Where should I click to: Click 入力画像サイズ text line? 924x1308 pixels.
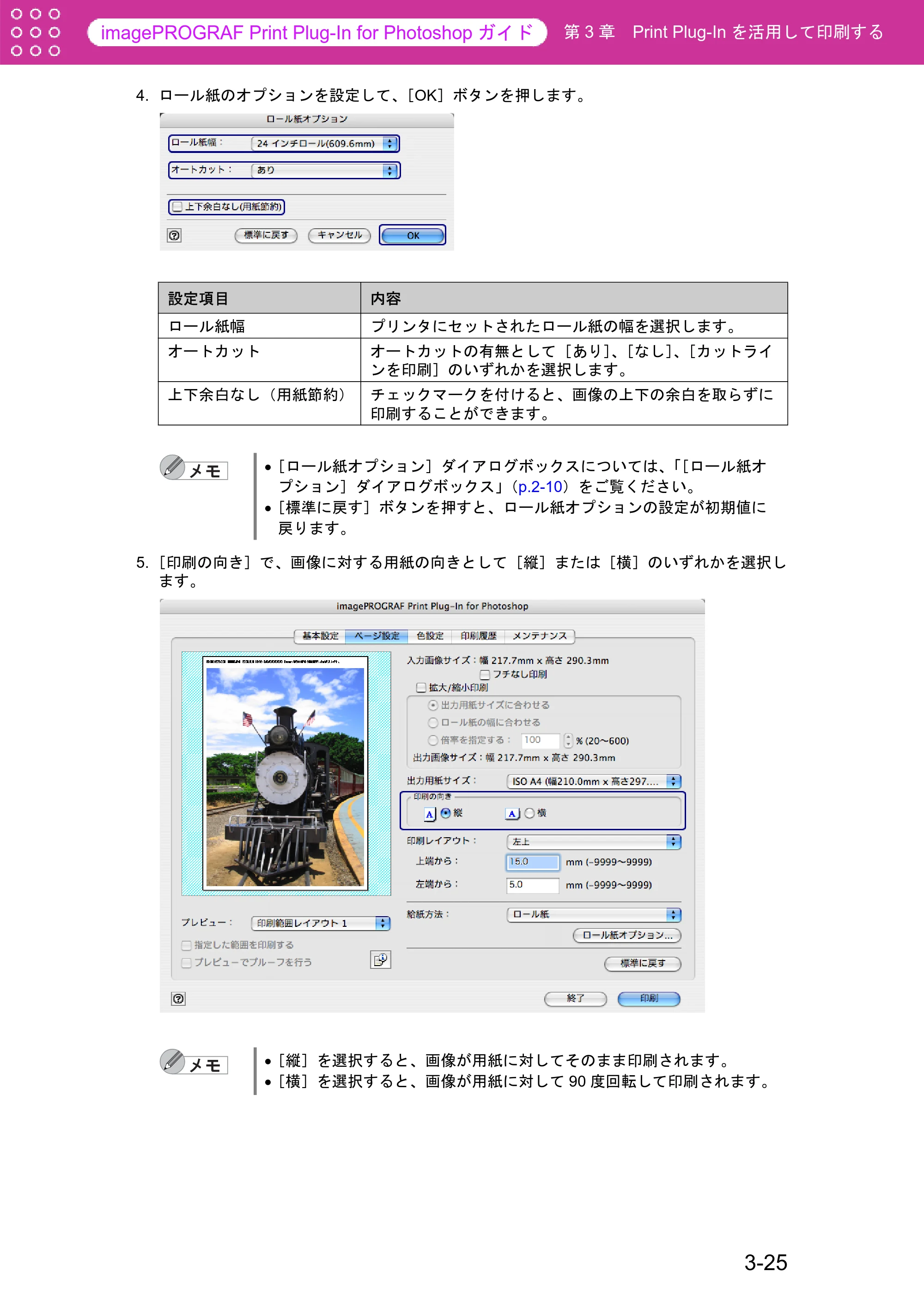pyautogui.click(x=508, y=660)
